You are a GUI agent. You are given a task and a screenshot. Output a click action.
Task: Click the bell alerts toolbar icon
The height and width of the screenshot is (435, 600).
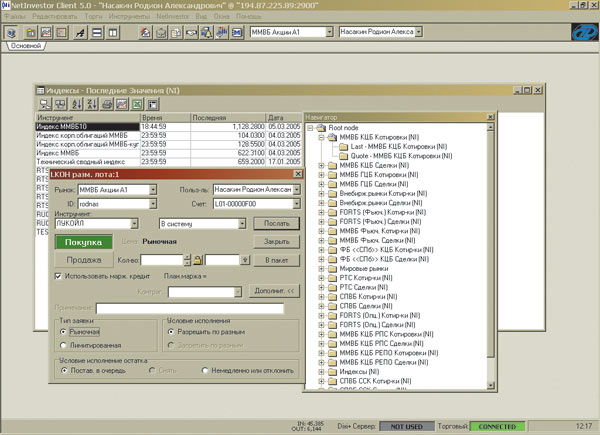click(x=207, y=33)
